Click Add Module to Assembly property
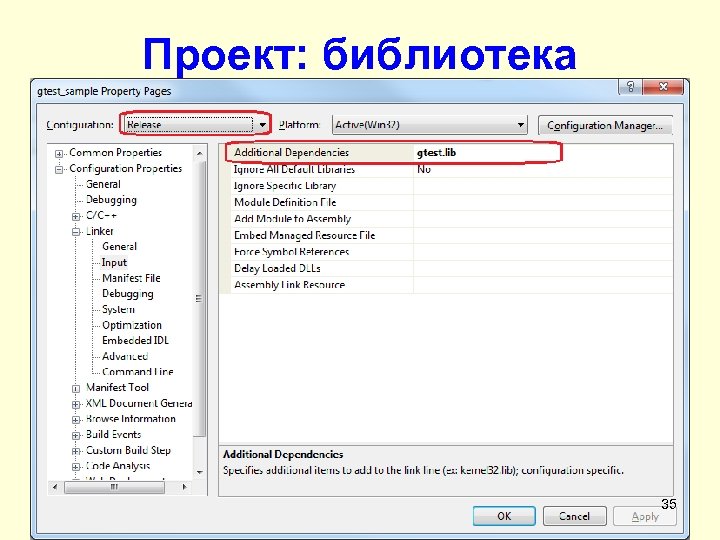 (x=292, y=219)
